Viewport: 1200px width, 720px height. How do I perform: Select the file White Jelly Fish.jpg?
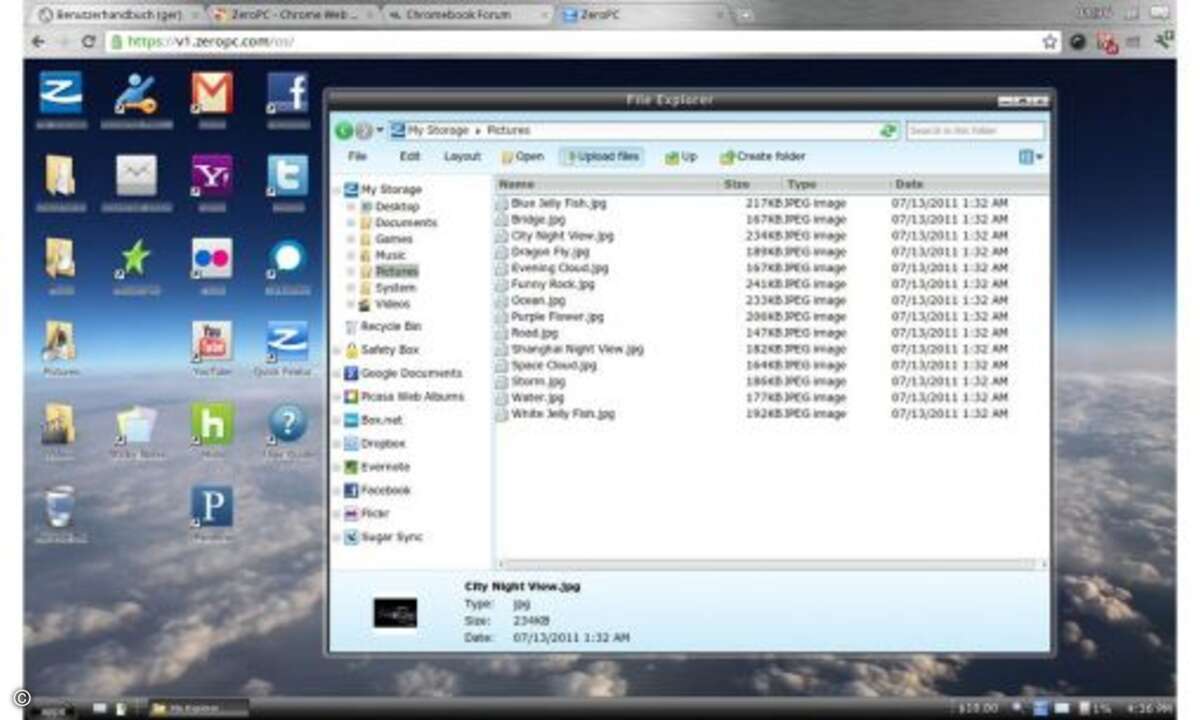click(x=556, y=414)
